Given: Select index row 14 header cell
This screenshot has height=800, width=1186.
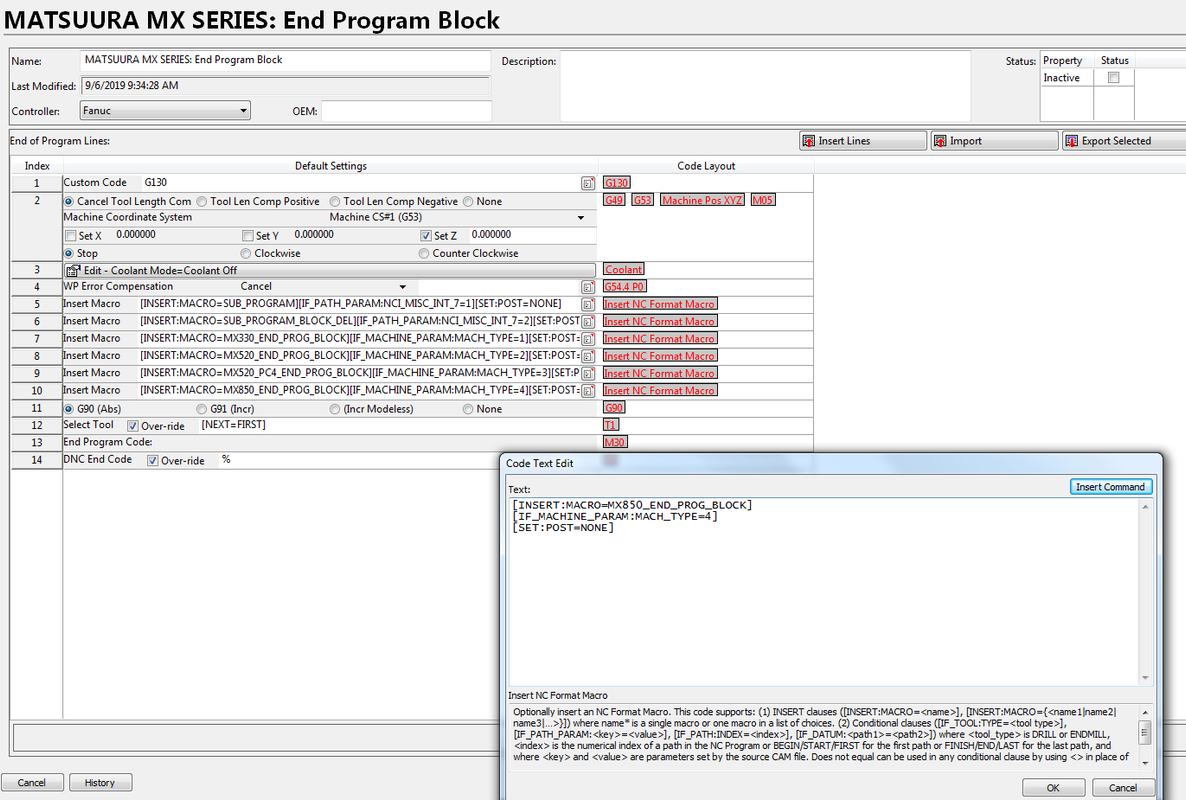Looking at the screenshot, I should pos(36,460).
